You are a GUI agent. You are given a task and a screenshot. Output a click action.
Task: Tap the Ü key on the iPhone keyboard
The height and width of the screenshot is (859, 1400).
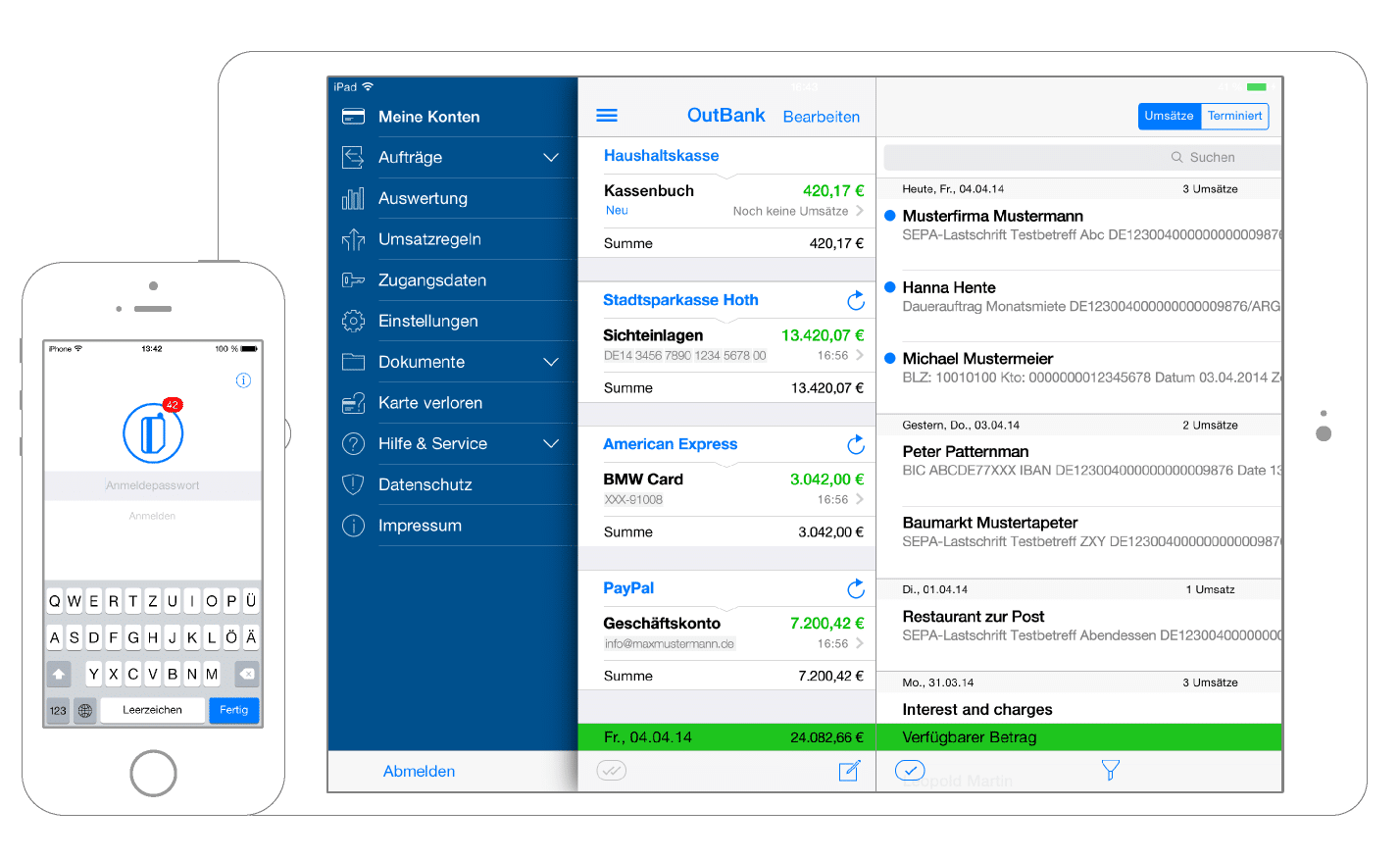(251, 601)
